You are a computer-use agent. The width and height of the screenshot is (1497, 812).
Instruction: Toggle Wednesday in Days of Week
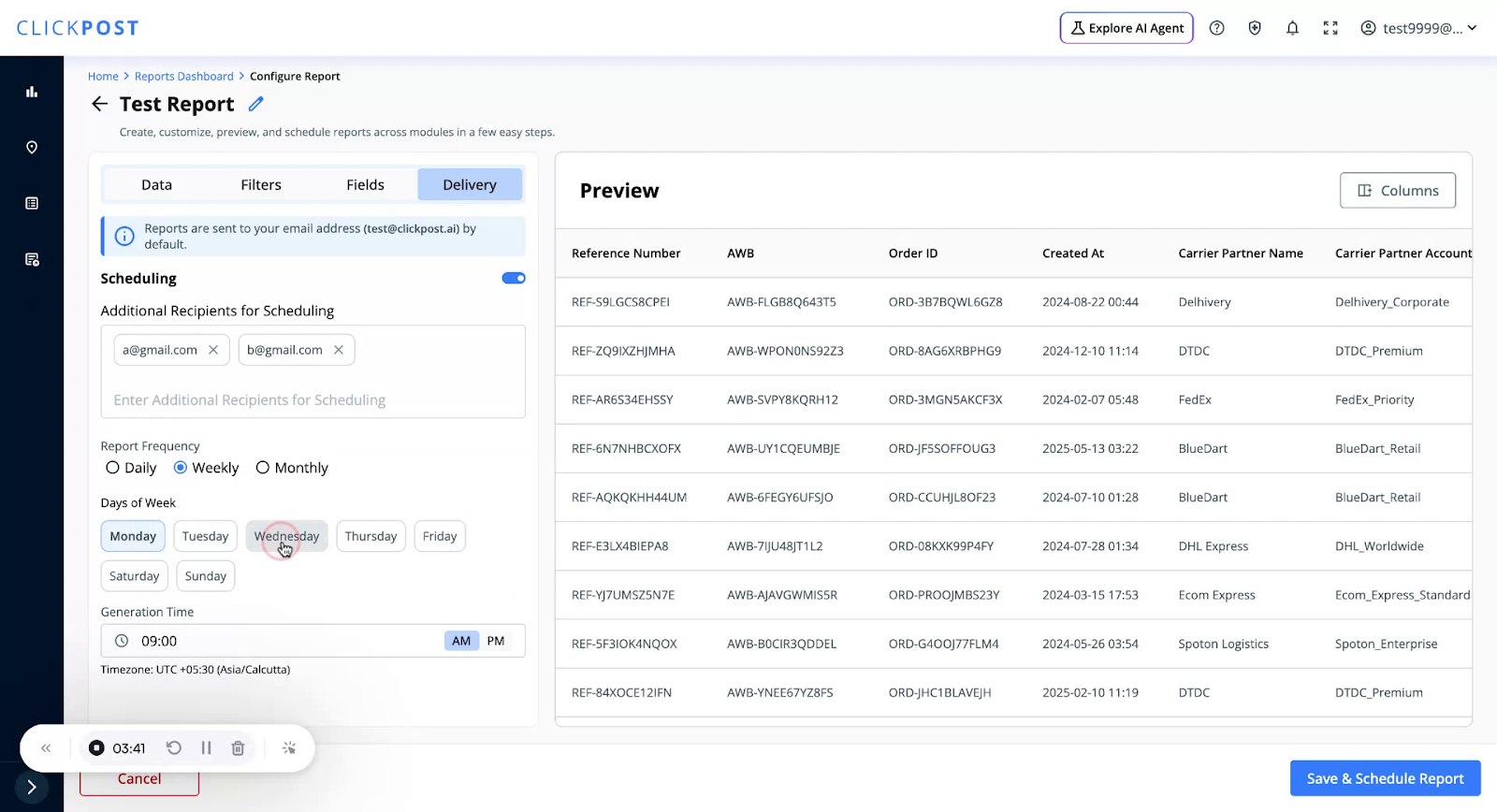click(x=286, y=536)
